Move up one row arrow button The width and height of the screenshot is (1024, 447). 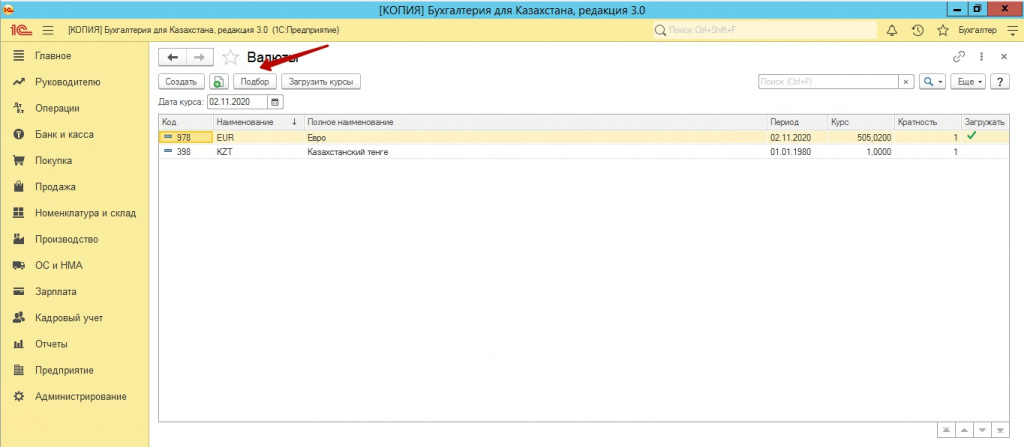tap(963, 429)
